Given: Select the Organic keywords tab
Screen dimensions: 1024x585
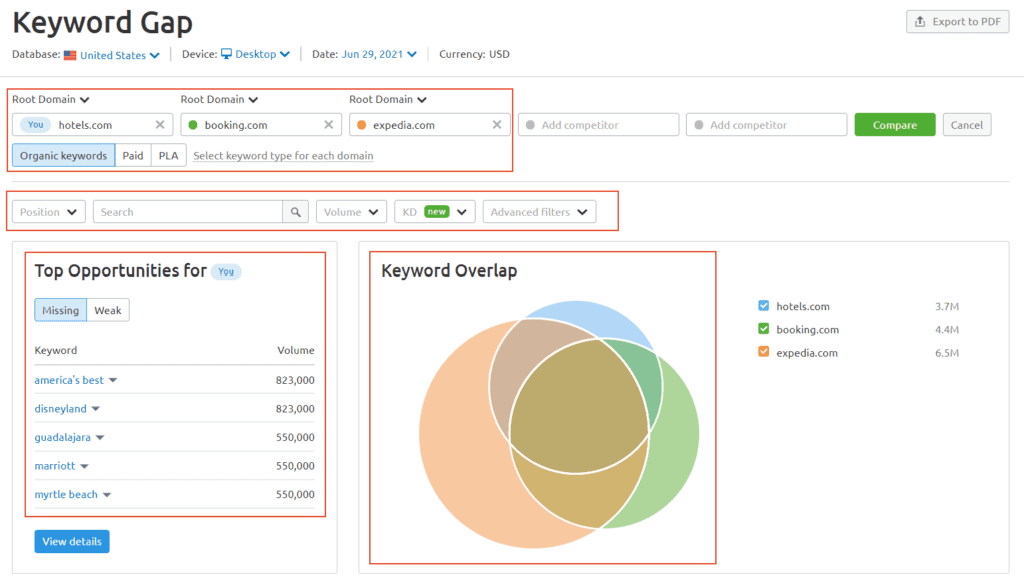Looking at the screenshot, I should coord(63,155).
